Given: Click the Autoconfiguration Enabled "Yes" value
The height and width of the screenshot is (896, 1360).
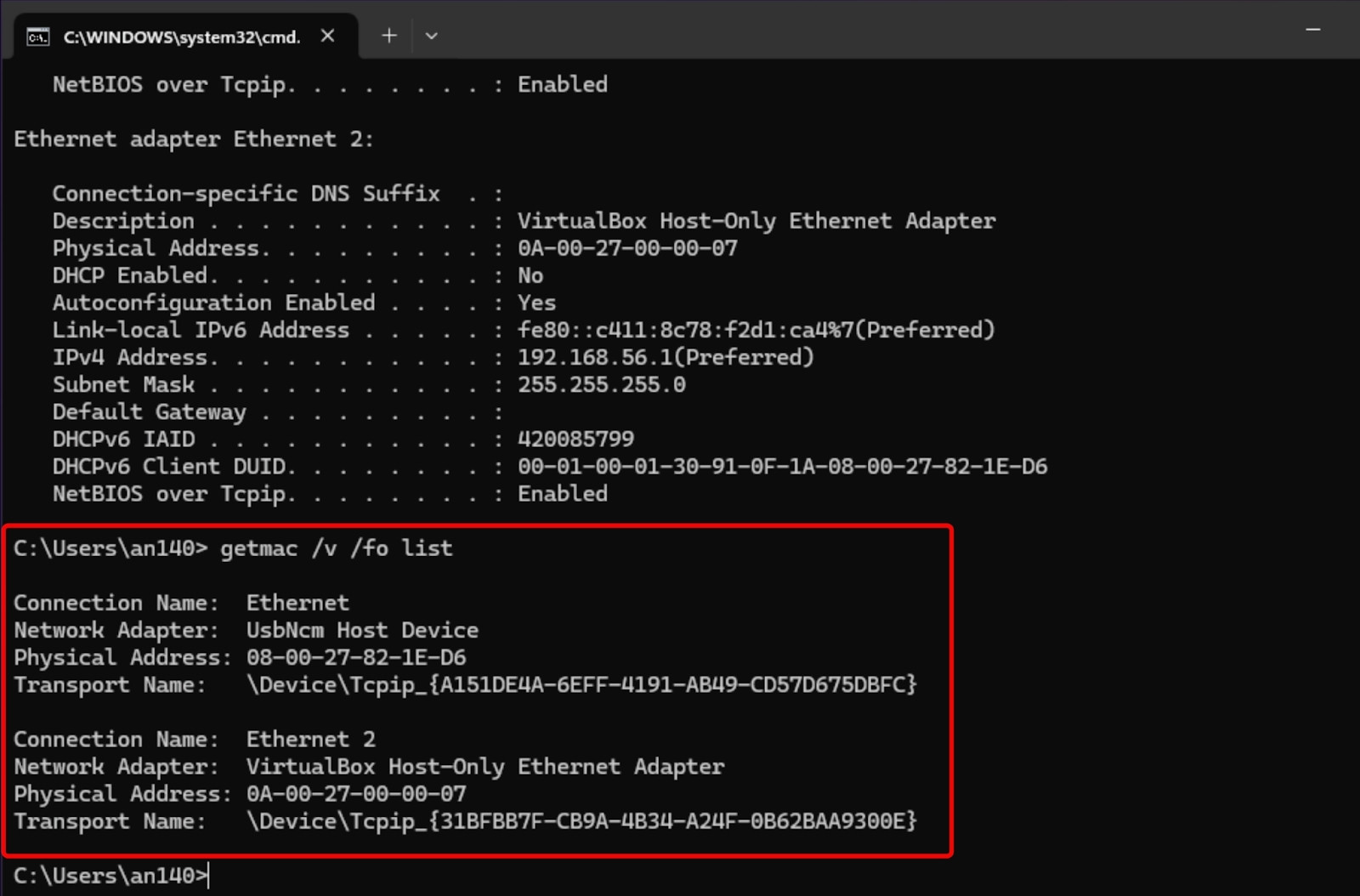Looking at the screenshot, I should tap(536, 303).
